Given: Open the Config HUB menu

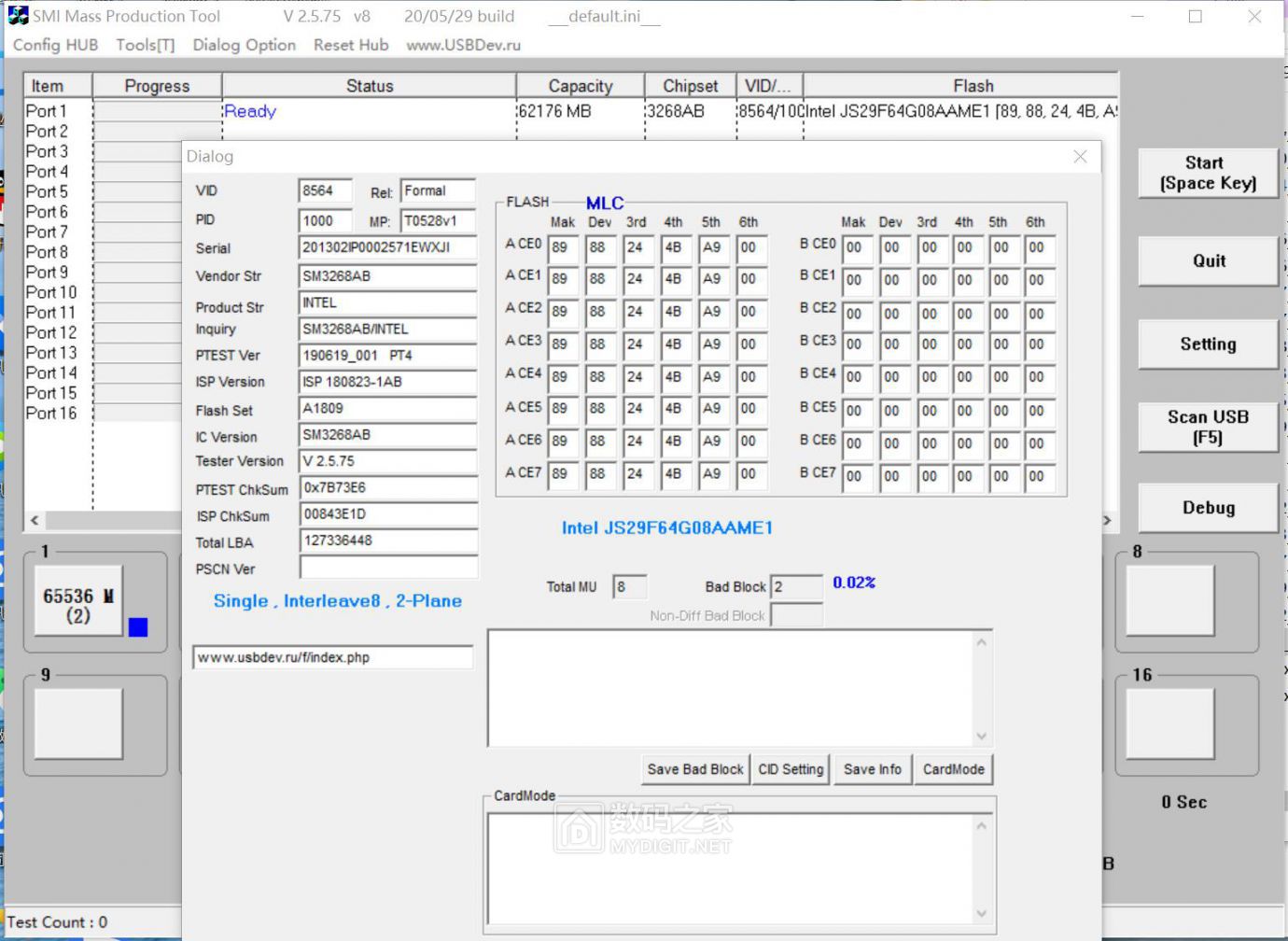Looking at the screenshot, I should click(x=55, y=45).
